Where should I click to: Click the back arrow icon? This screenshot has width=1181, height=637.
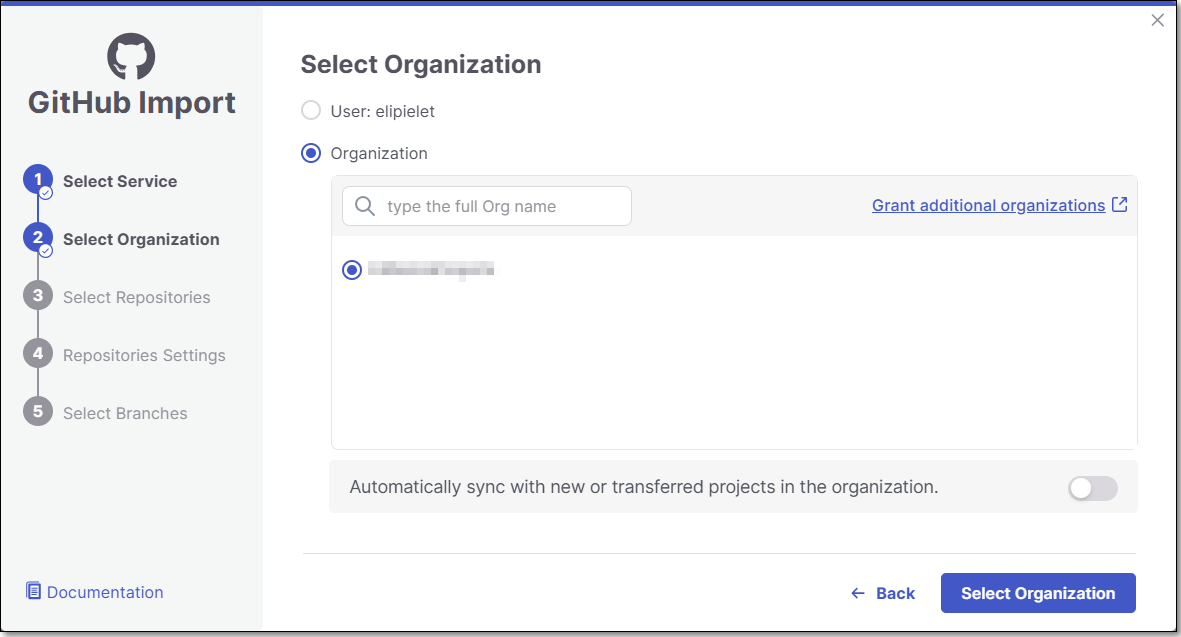tap(858, 593)
